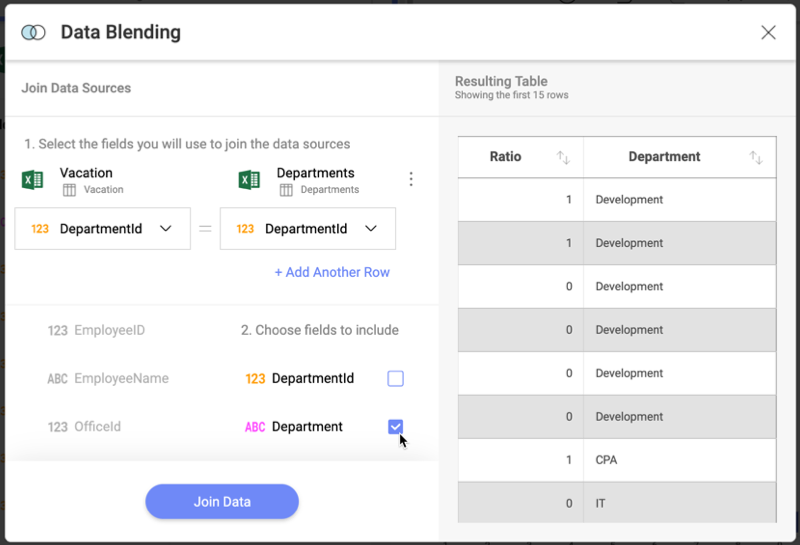Click the table icon under Departments
800x545 pixels.
pyautogui.click(x=286, y=190)
